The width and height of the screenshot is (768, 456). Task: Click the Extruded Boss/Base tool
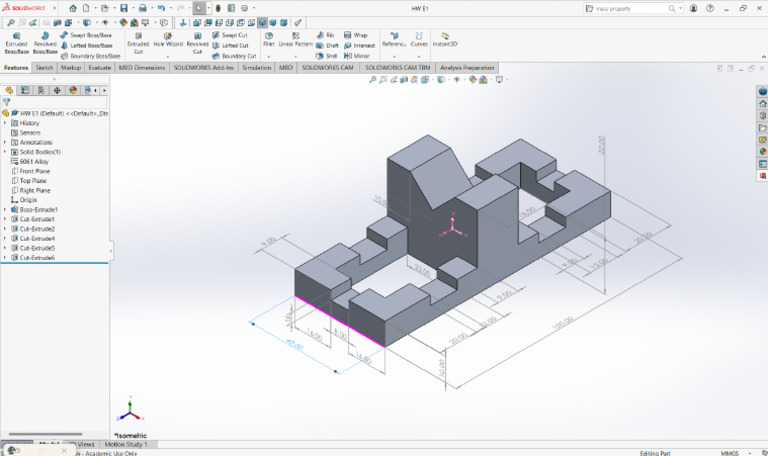[x=16, y=42]
